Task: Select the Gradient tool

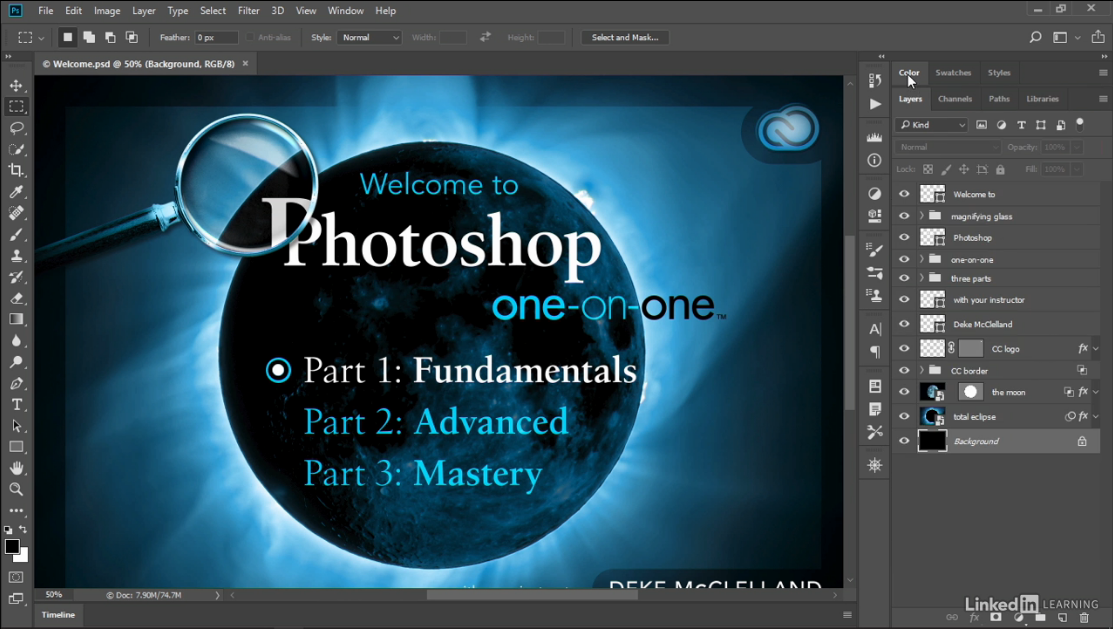Action: [x=16, y=319]
